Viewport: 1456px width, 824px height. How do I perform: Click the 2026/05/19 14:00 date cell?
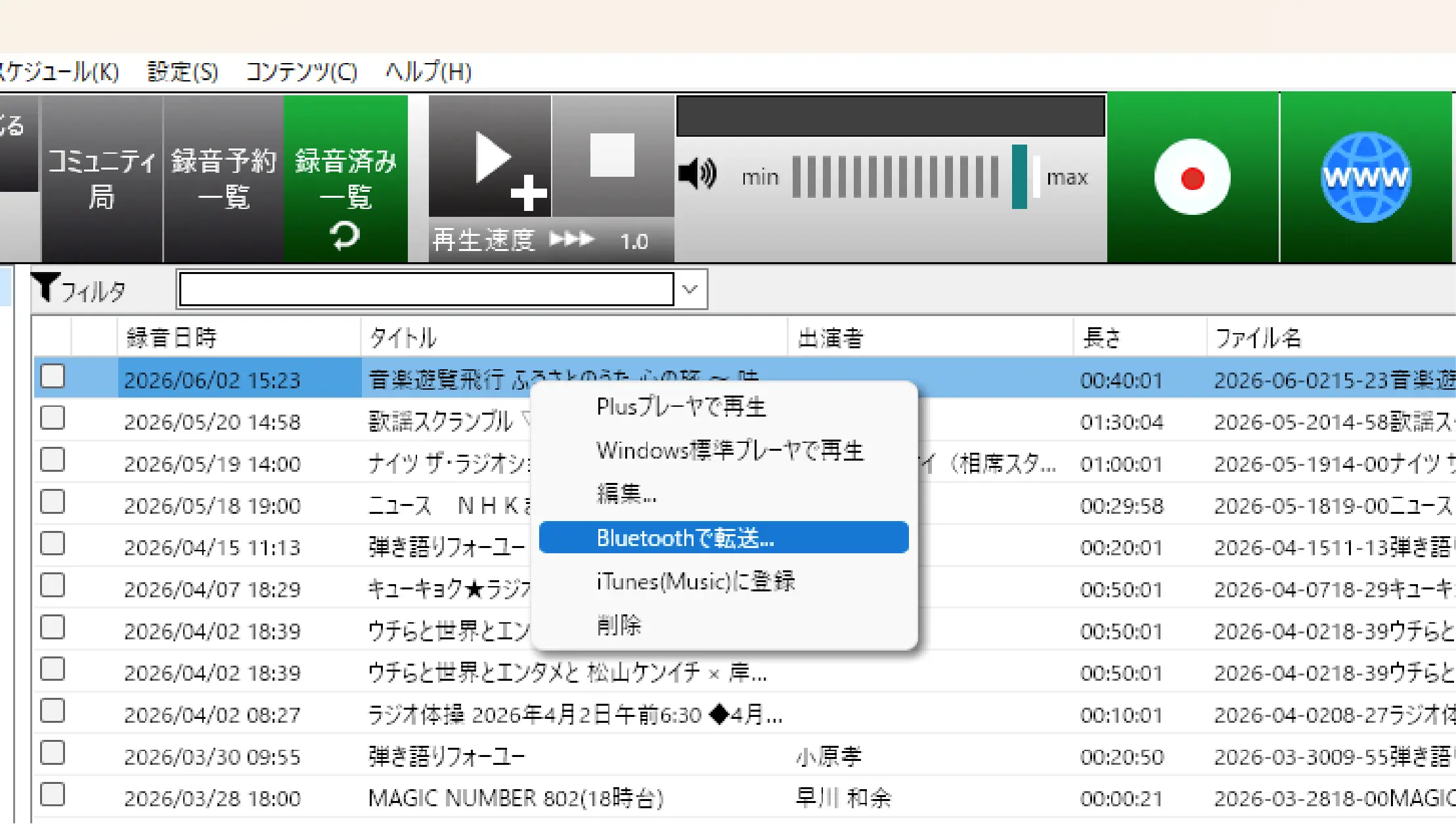click(212, 464)
